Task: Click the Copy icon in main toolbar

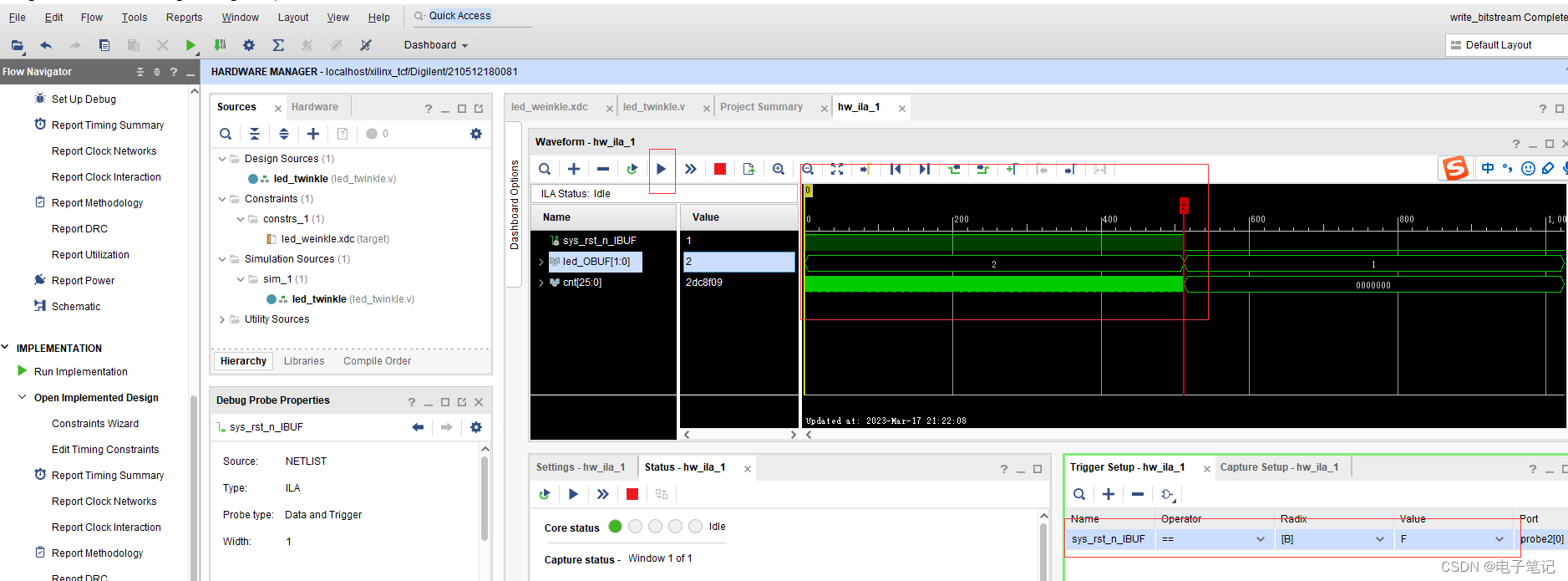Action: 104,45
